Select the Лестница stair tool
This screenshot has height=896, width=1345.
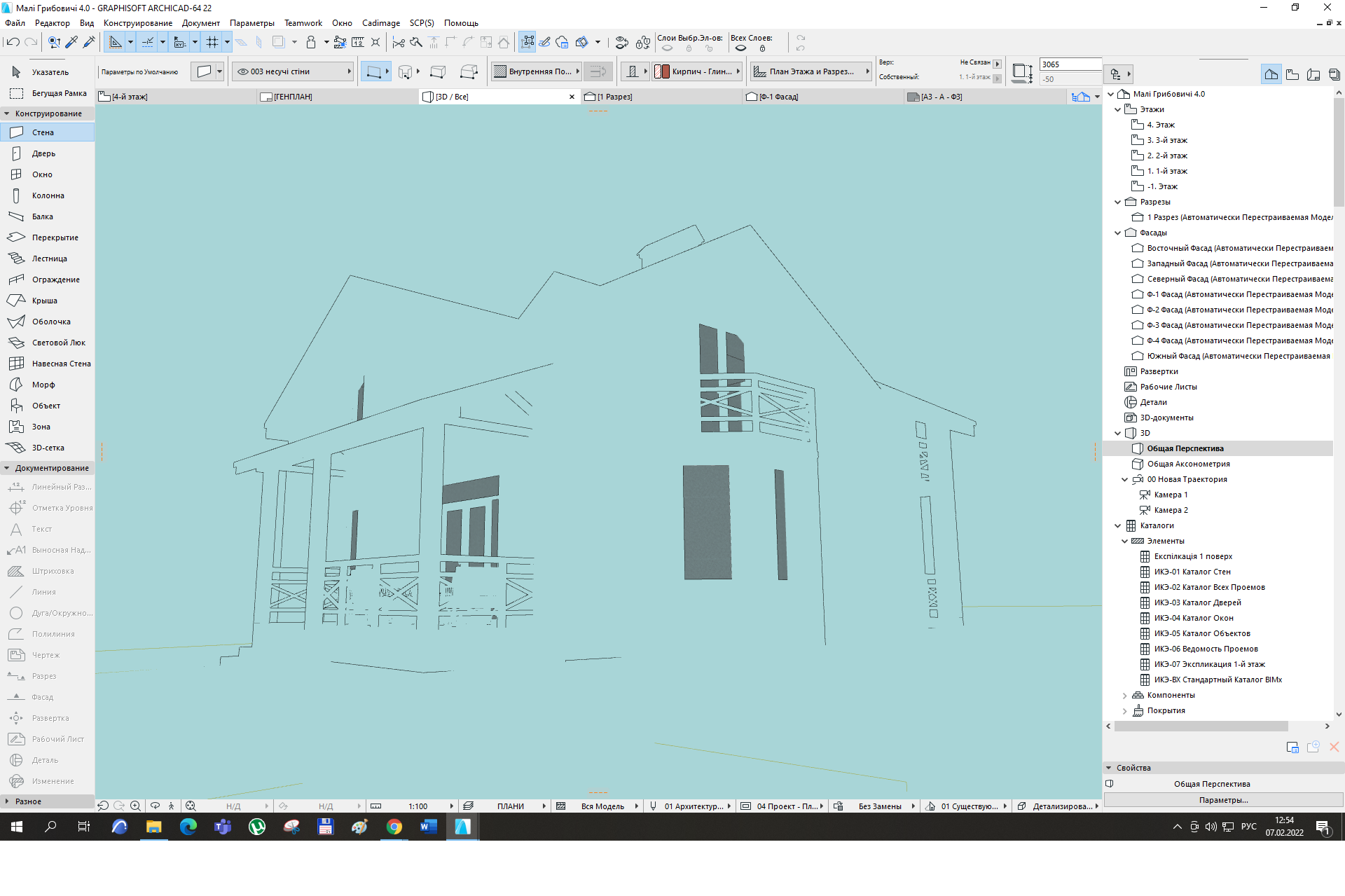point(48,259)
